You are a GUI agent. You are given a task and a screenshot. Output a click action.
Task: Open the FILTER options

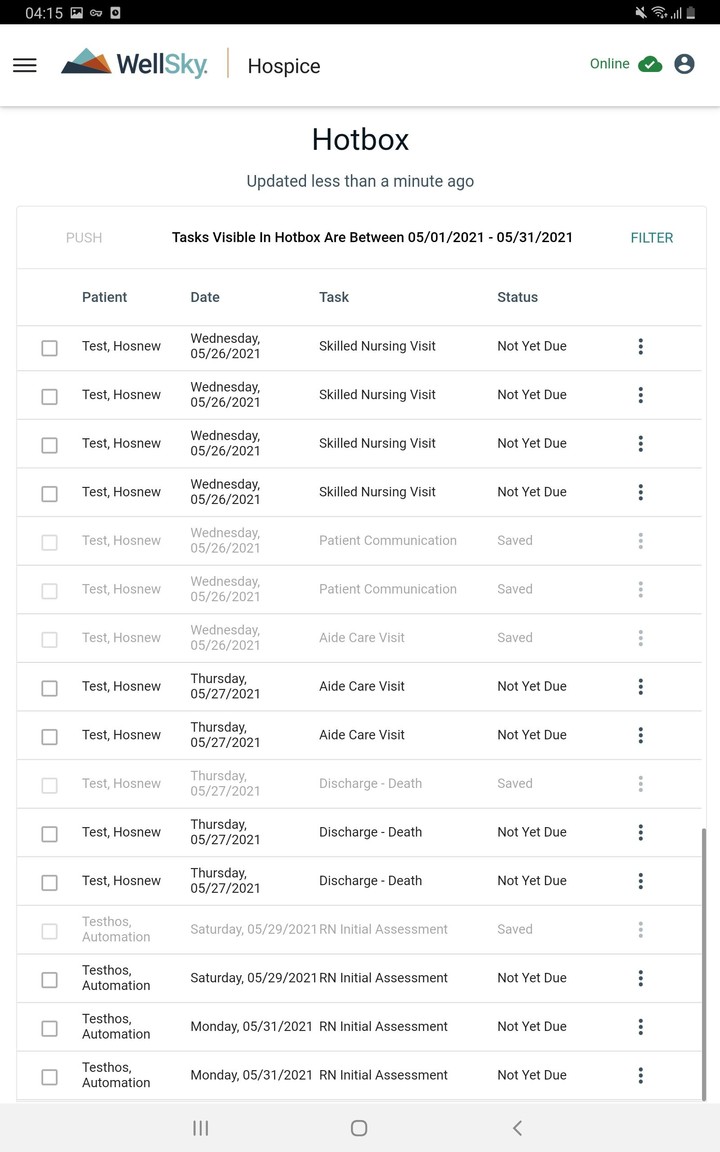click(652, 238)
